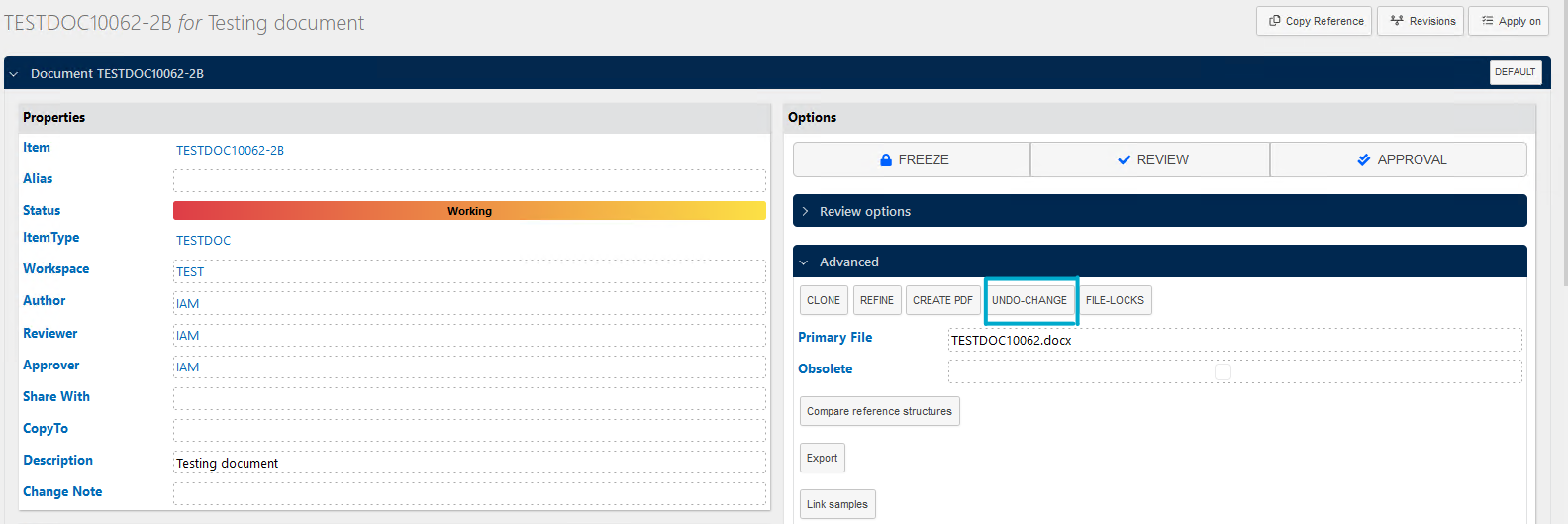Click the Approver field showing IAM

tap(469, 367)
